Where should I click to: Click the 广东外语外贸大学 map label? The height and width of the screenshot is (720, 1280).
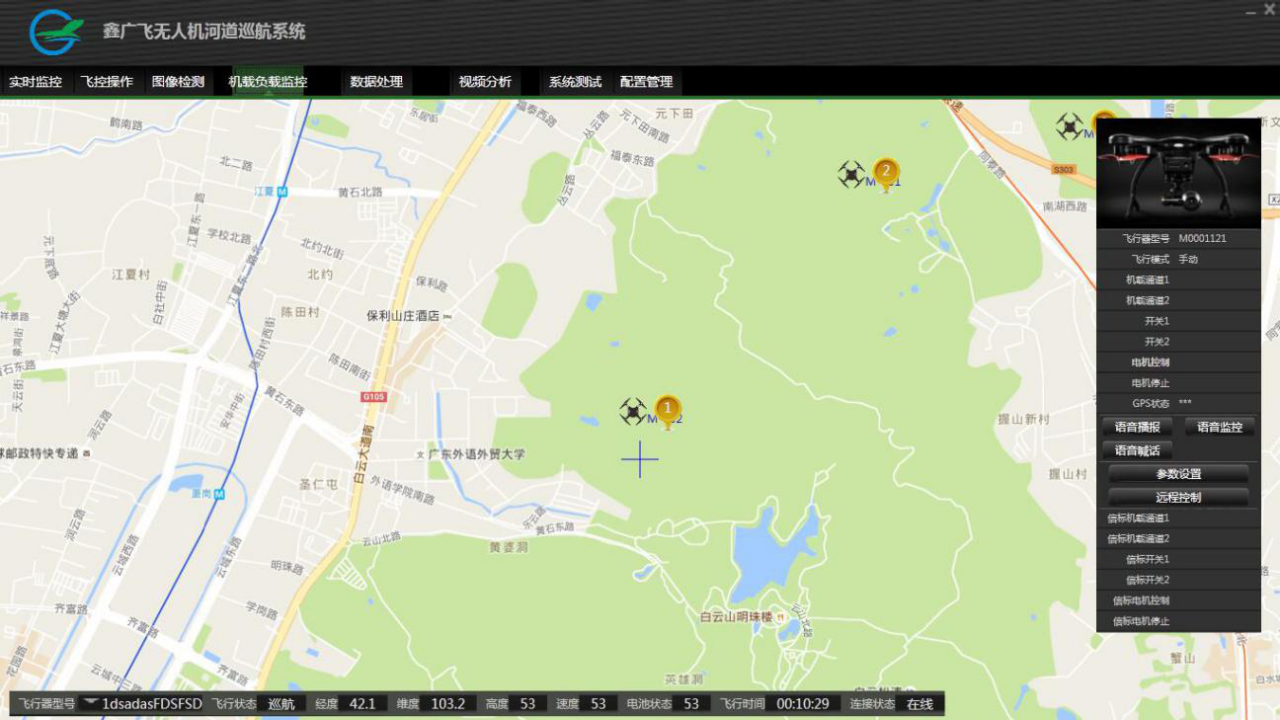tap(477, 454)
